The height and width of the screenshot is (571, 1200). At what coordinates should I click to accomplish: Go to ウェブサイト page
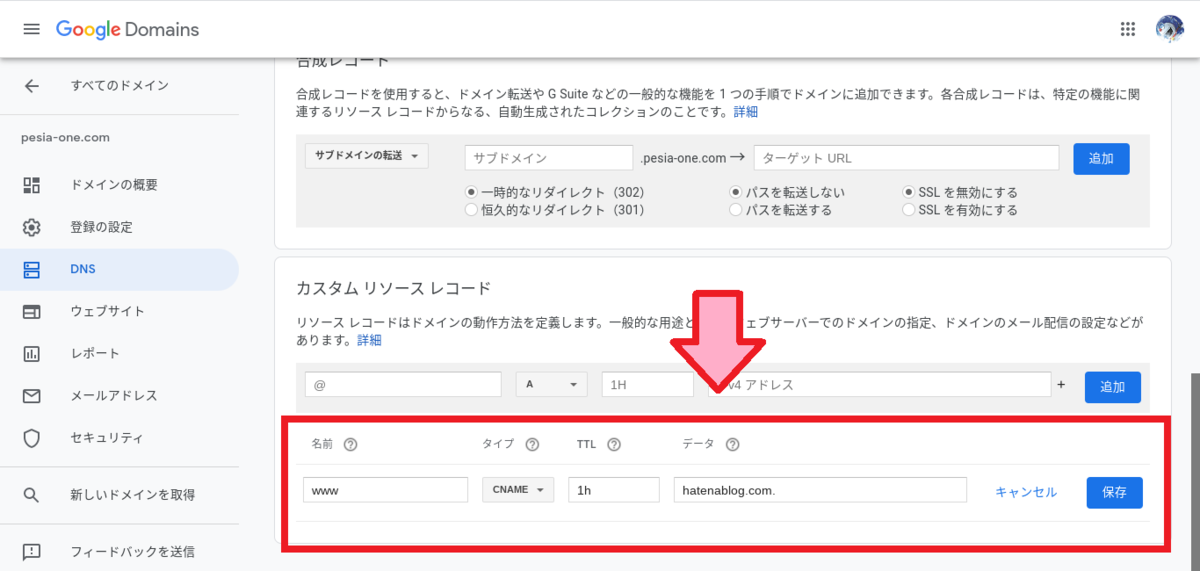click(x=107, y=311)
